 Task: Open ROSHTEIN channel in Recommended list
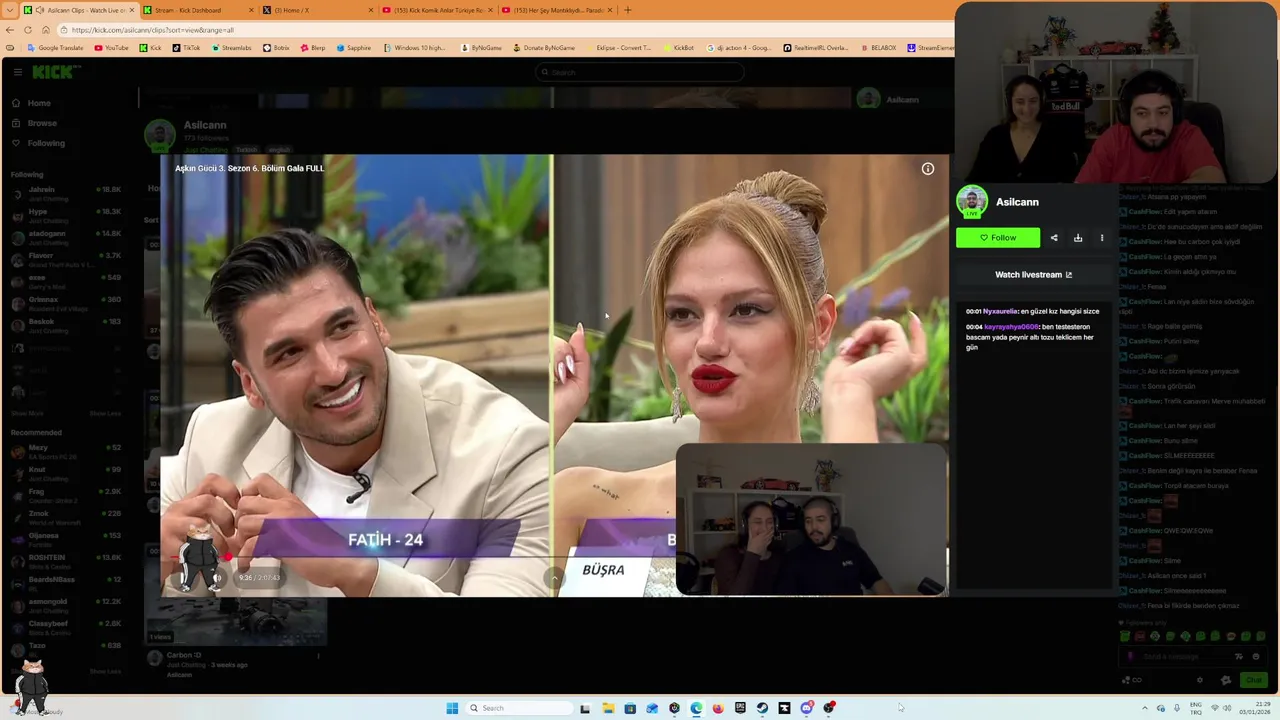(66, 561)
